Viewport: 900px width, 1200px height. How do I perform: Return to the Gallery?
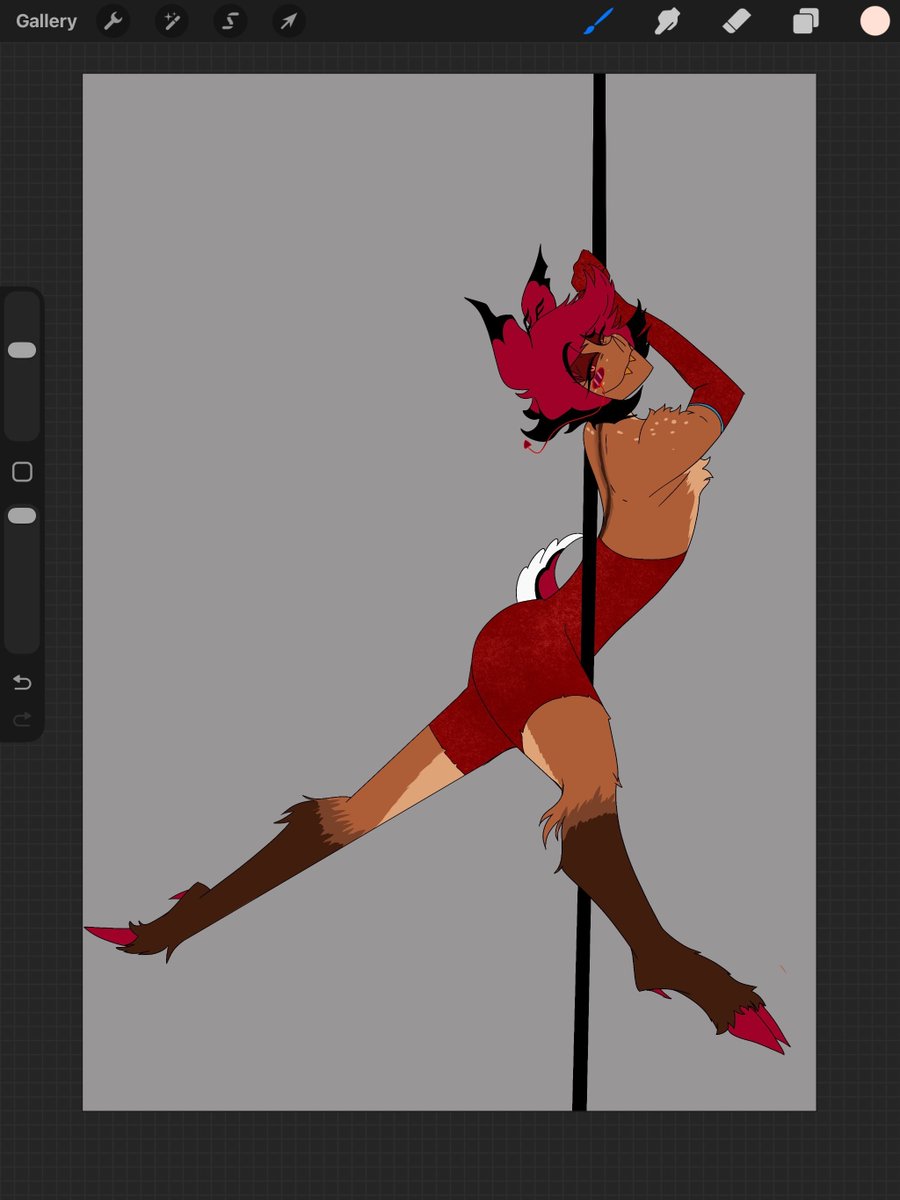pyautogui.click(x=45, y=20)
